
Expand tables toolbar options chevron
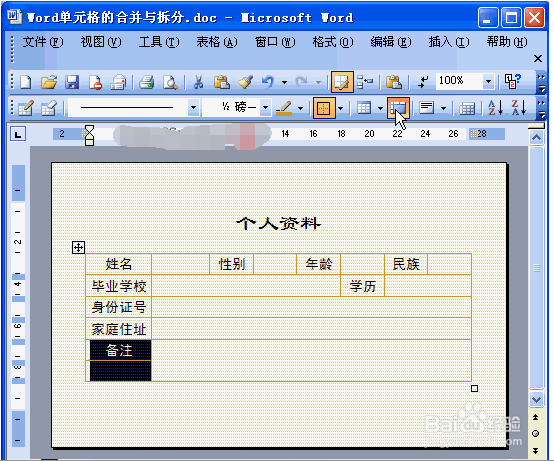point(541,108)
